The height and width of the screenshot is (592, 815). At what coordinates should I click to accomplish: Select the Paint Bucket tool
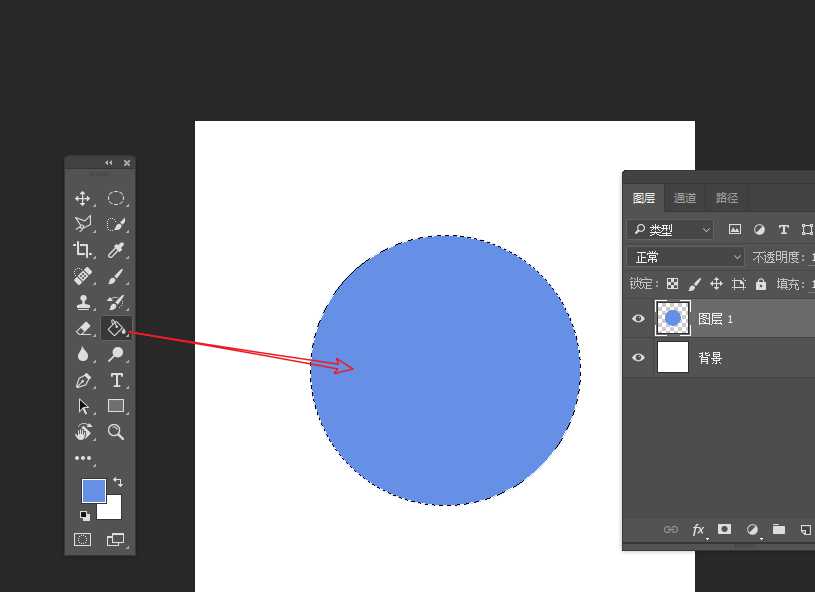(116, 328)
